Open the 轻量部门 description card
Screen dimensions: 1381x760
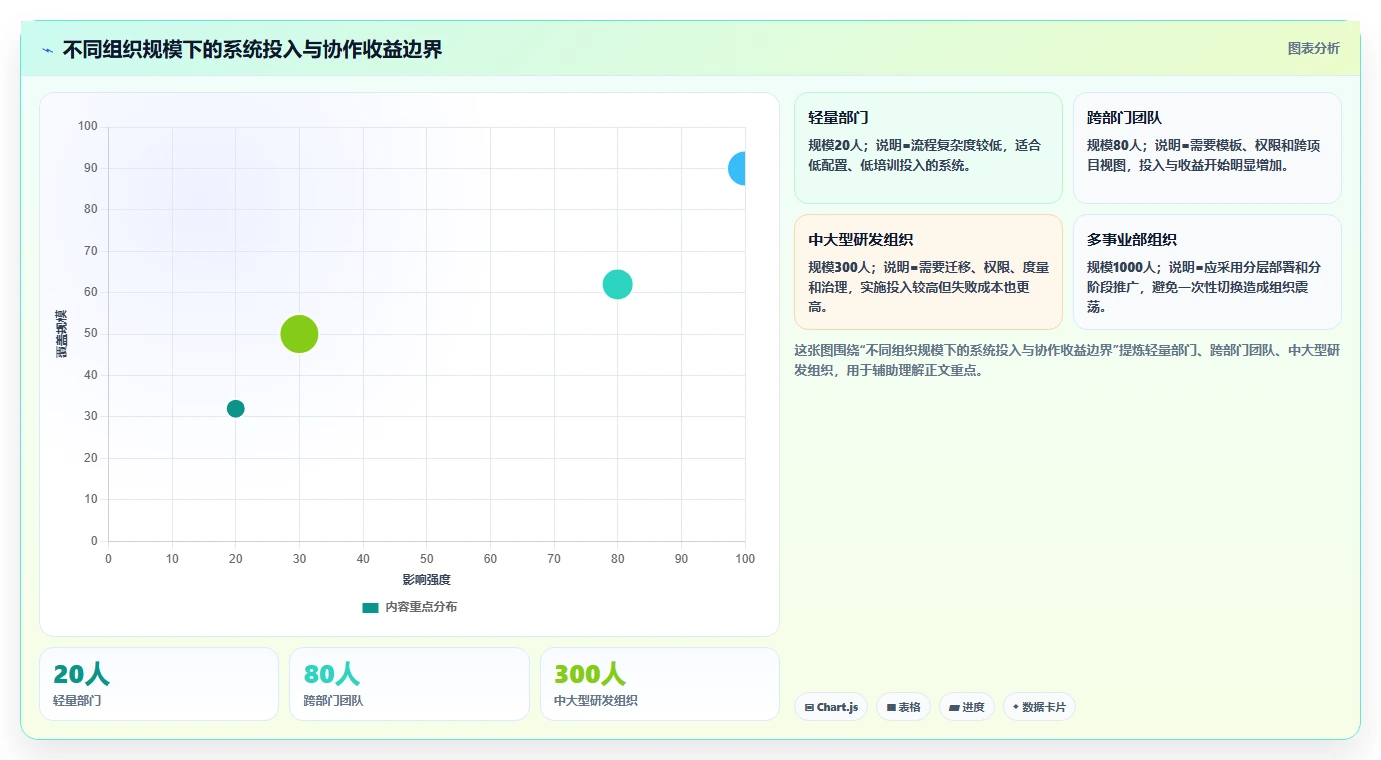point(928,148)
